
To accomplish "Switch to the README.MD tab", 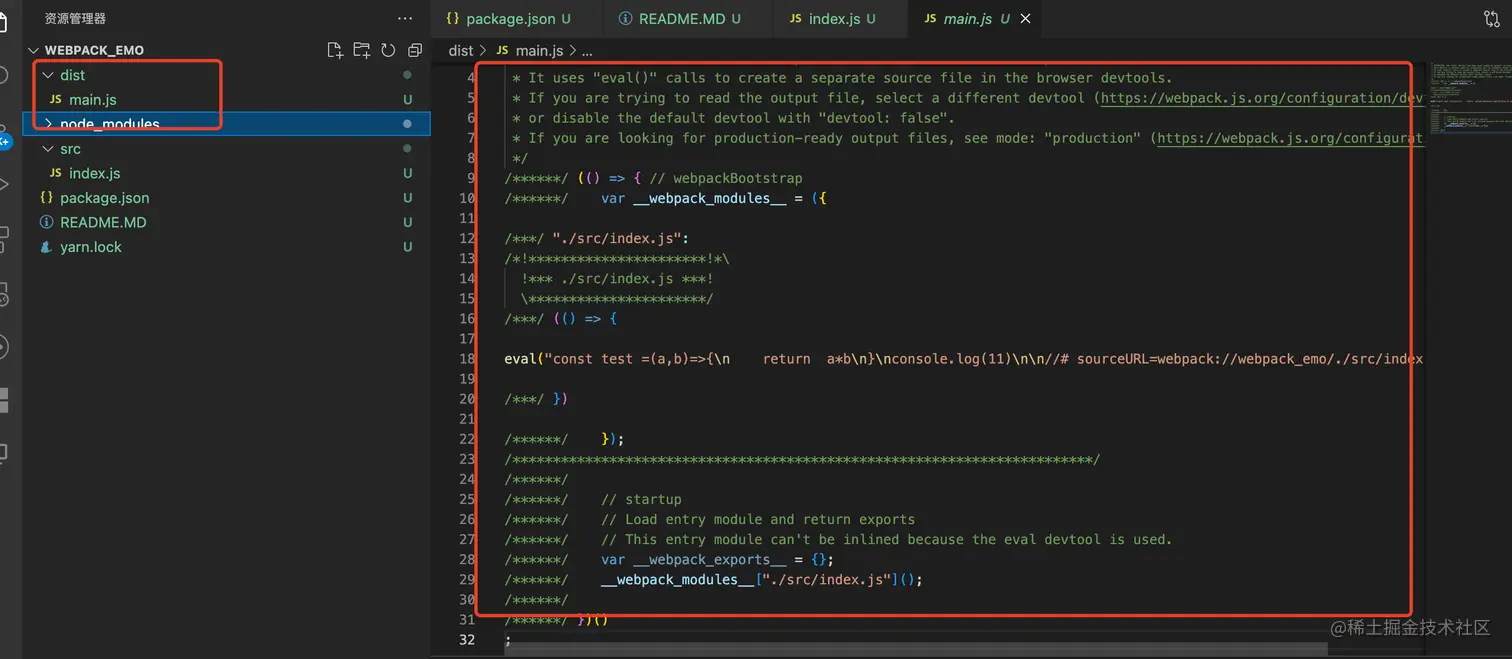I will click(x=688, y=18).
